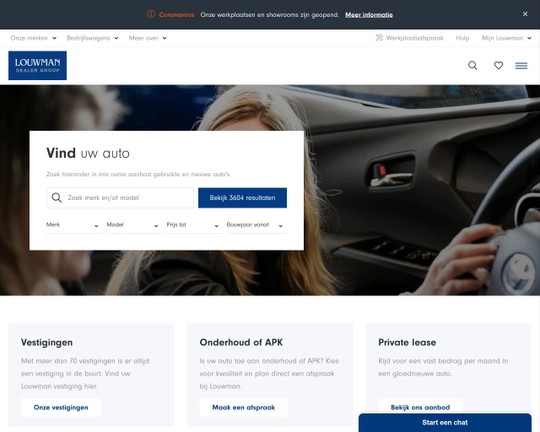Click the Werkplaatsafspraak wrench icon

(x=379, y=38)
